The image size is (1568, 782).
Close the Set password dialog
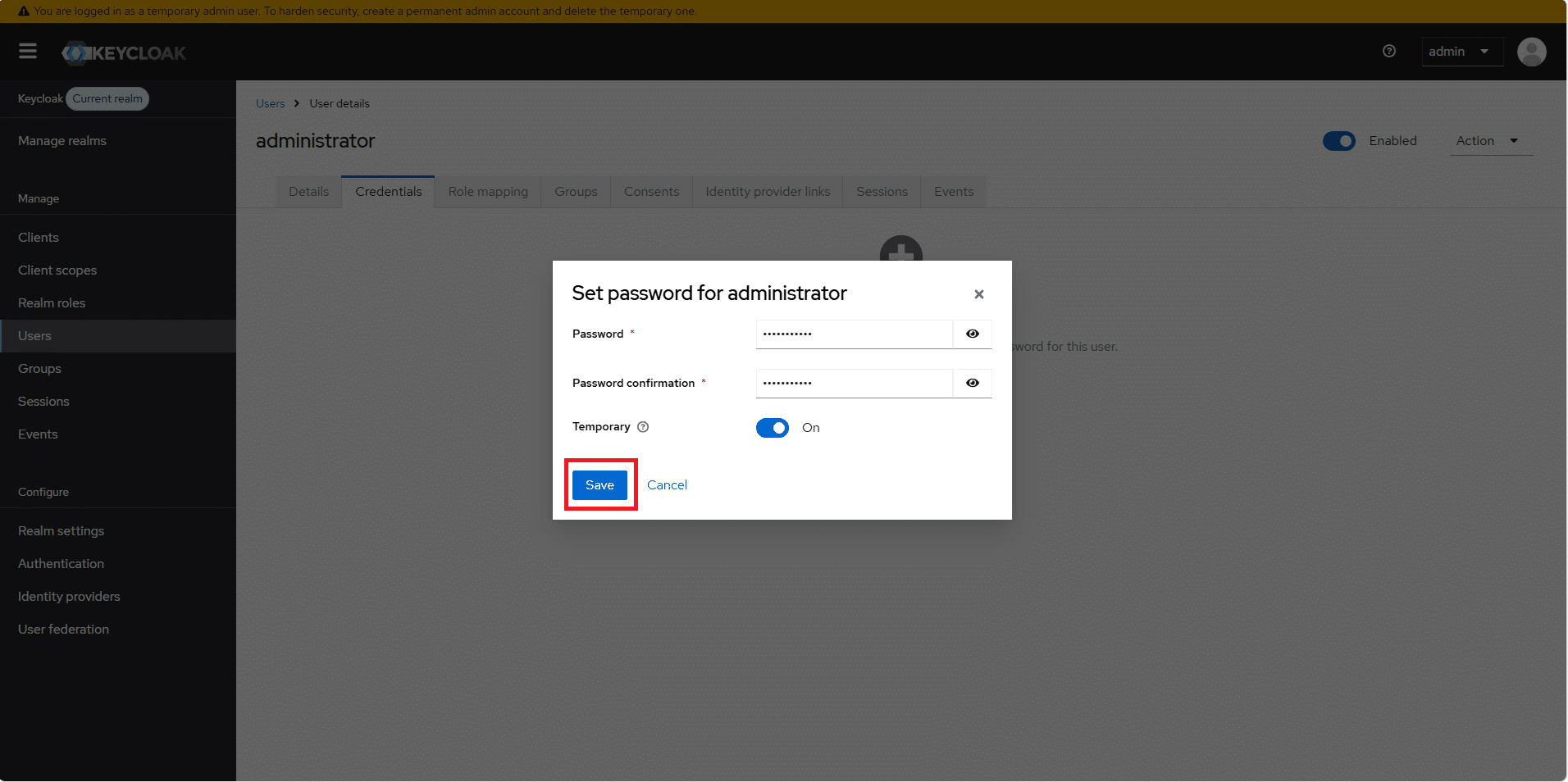978,294
